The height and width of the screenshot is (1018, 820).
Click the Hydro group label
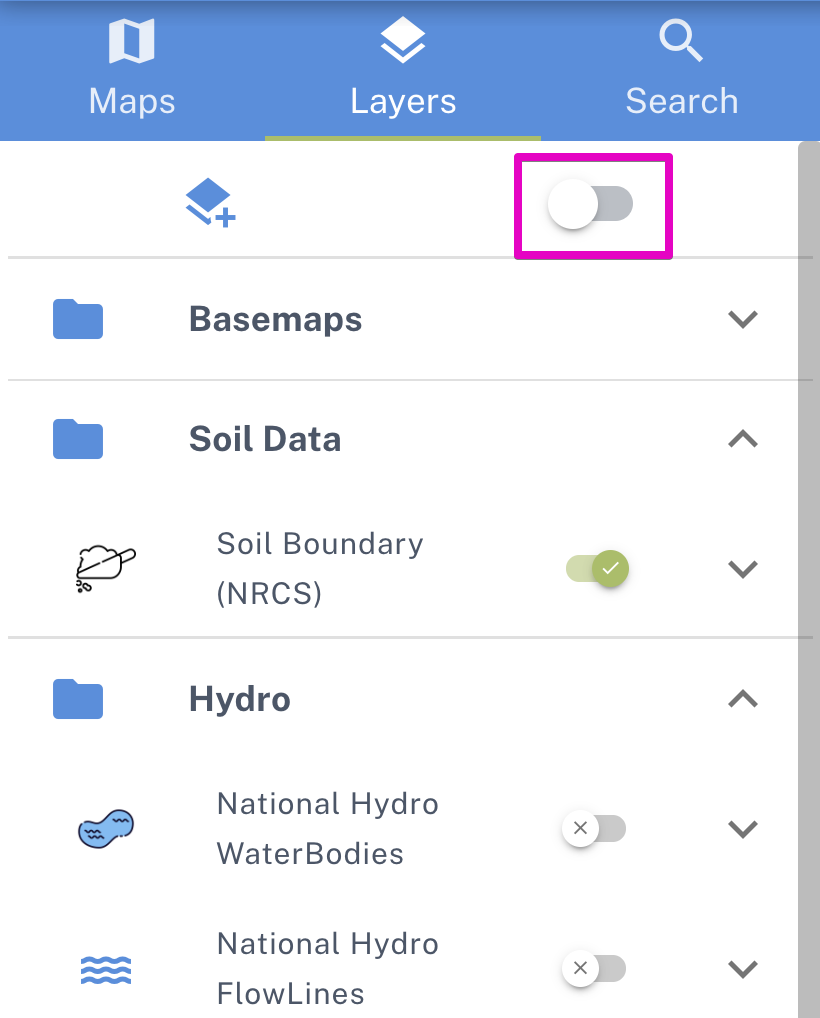coord(239,699)
